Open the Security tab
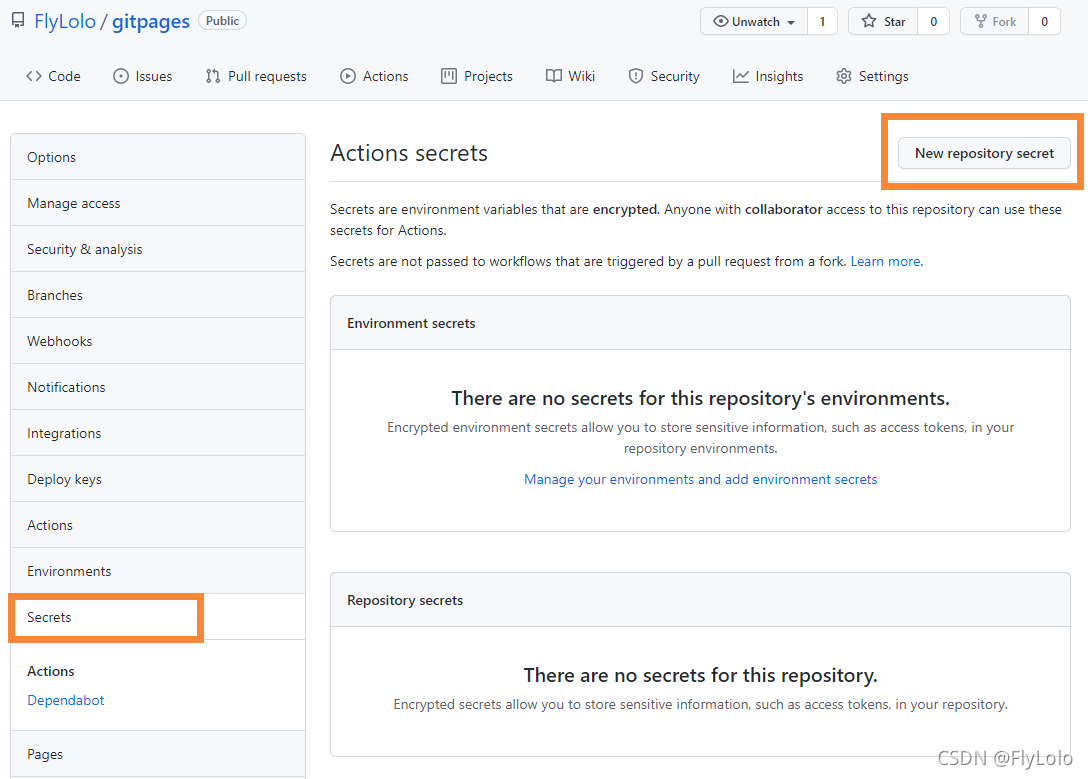Viewport: 1088px width, 779px height. pyautogui.click(x=664, y=76)
